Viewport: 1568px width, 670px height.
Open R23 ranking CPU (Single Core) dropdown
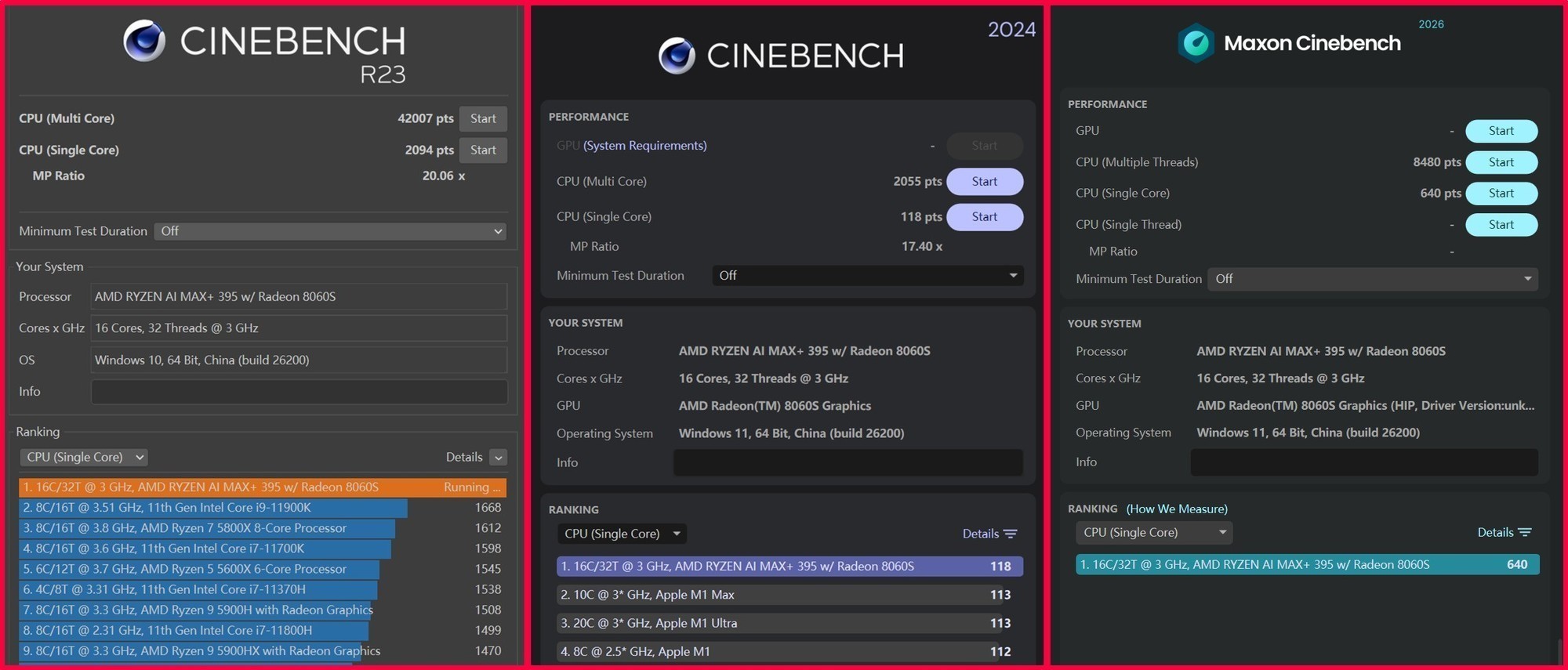click(x=83, y=457)
